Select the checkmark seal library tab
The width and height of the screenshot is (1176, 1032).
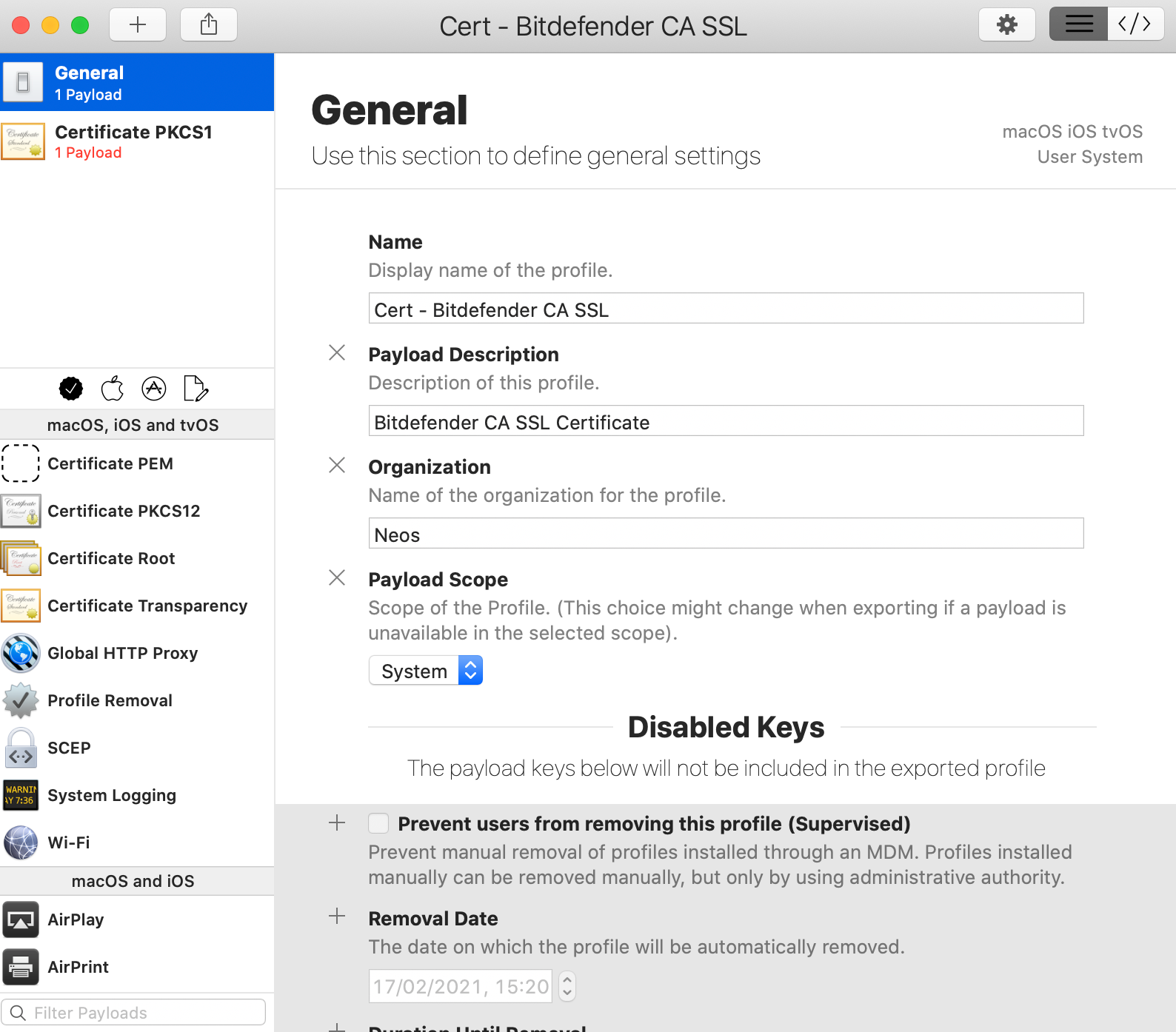point(71,389)
